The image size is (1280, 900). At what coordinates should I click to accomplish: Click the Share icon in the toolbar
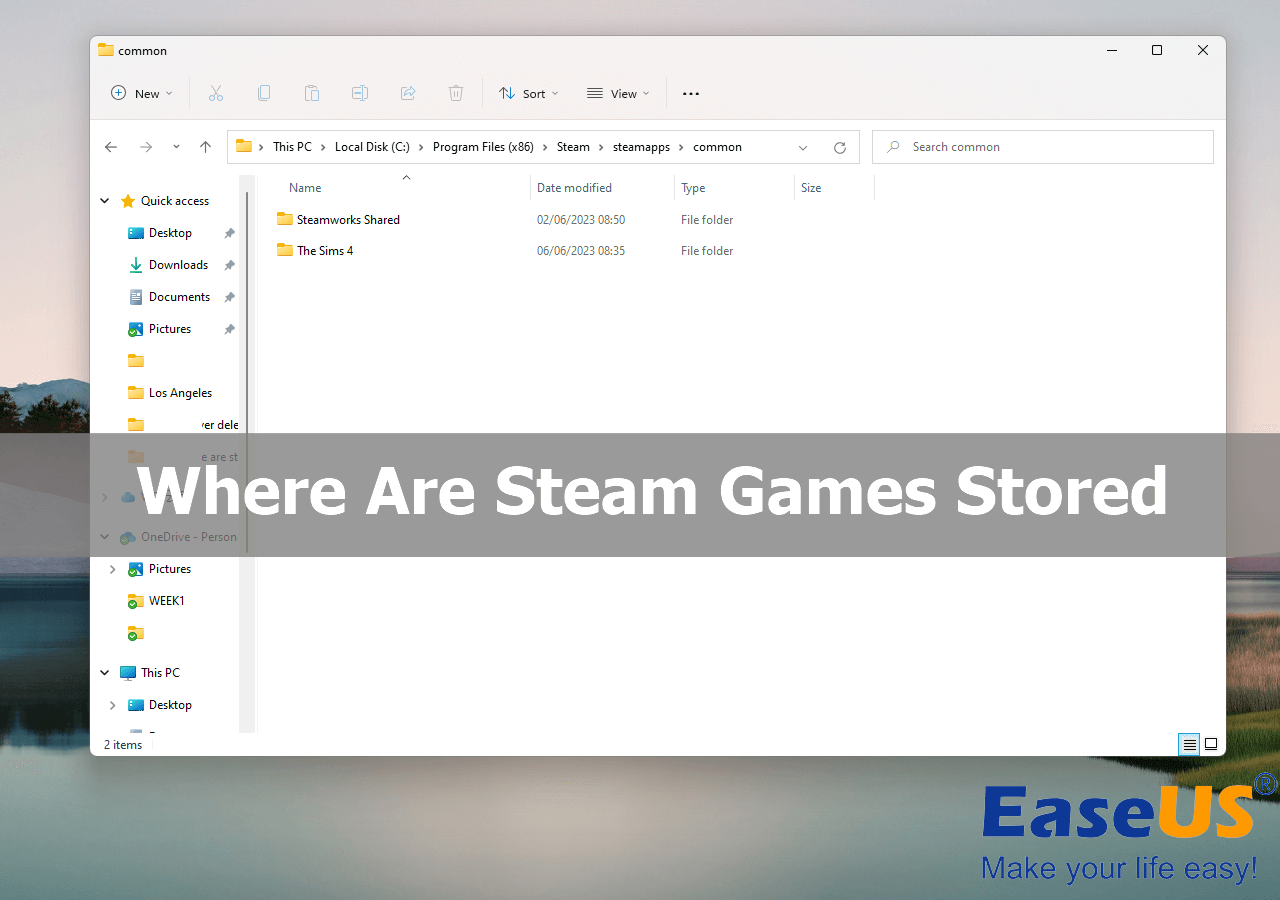click(x=408, y=93)
